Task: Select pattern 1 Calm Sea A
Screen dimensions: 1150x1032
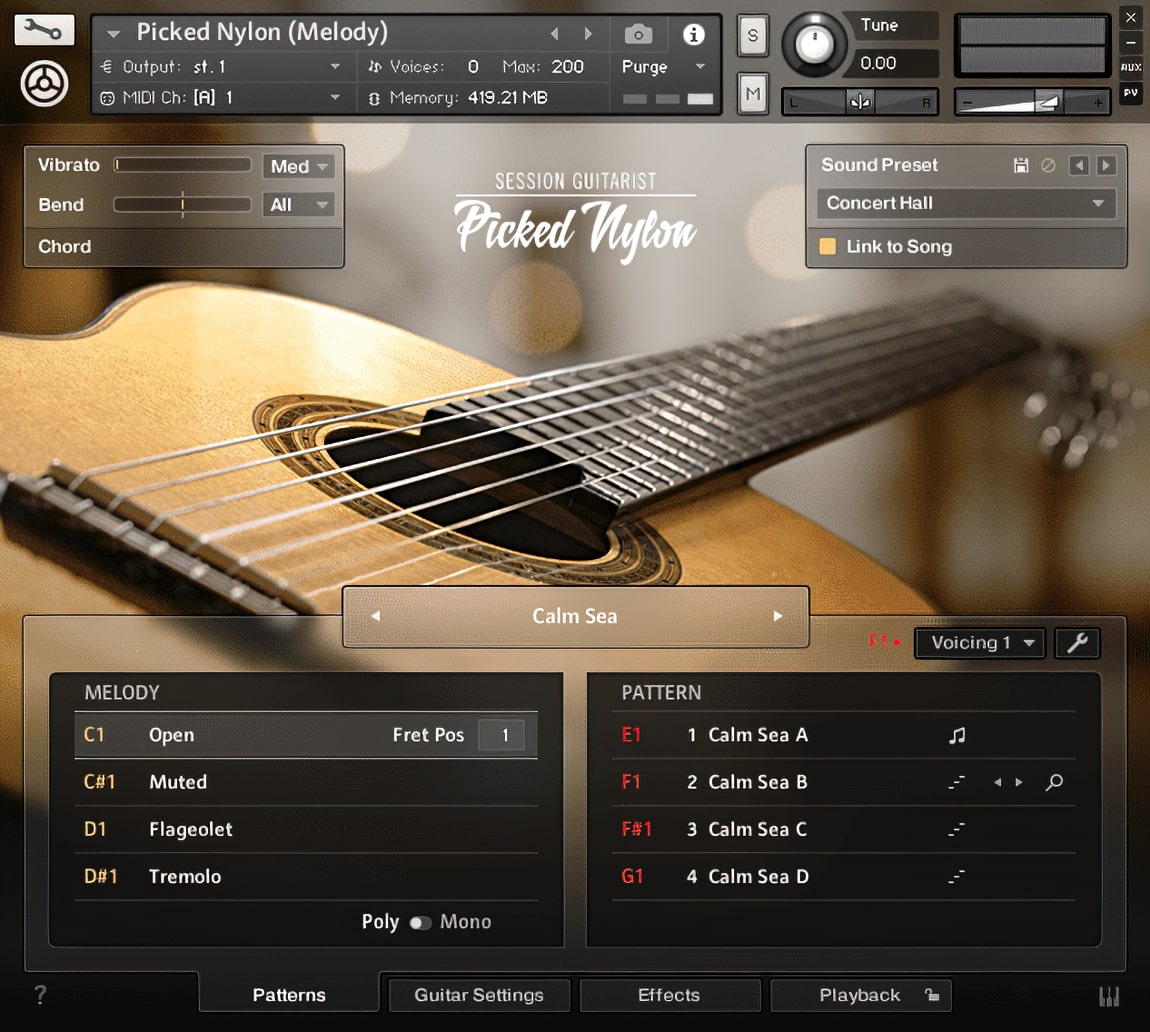Action: pyautogui.click(x=843, y=735)
